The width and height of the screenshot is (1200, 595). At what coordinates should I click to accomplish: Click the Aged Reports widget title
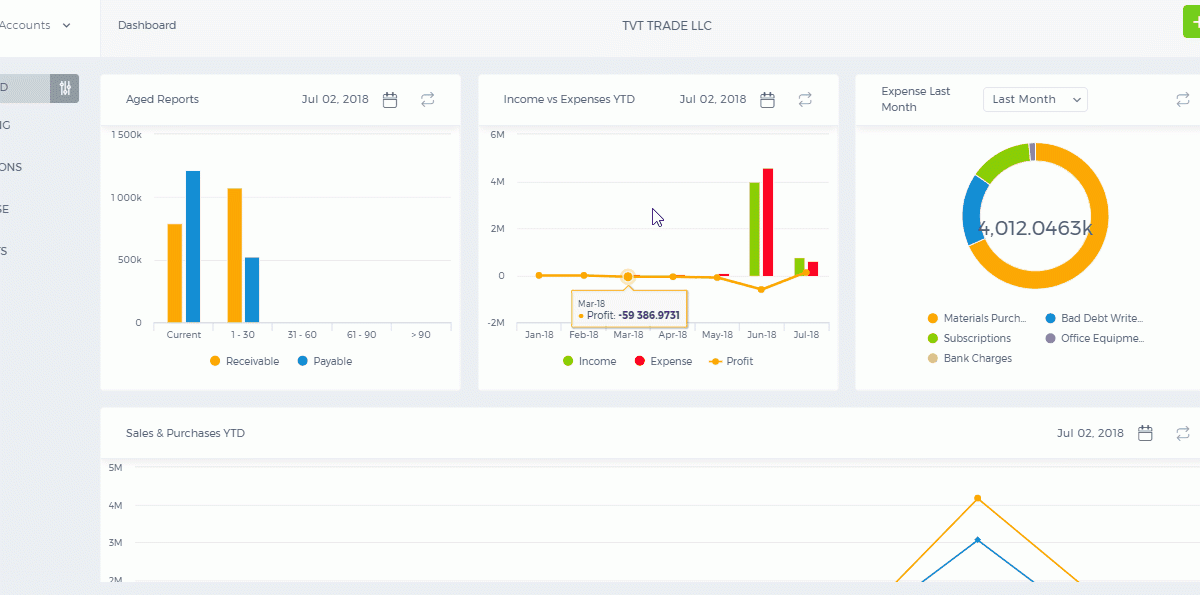(x=162, y=100)
